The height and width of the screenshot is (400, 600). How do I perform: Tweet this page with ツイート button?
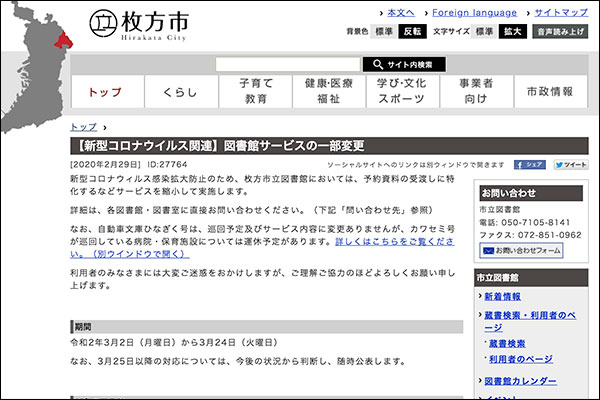click(571, 164)
